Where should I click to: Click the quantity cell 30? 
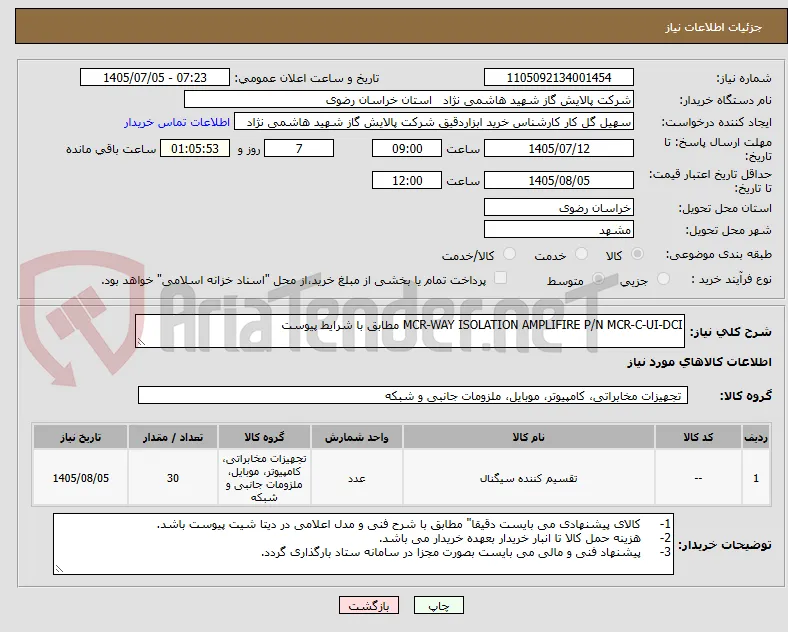coord(173,478)
